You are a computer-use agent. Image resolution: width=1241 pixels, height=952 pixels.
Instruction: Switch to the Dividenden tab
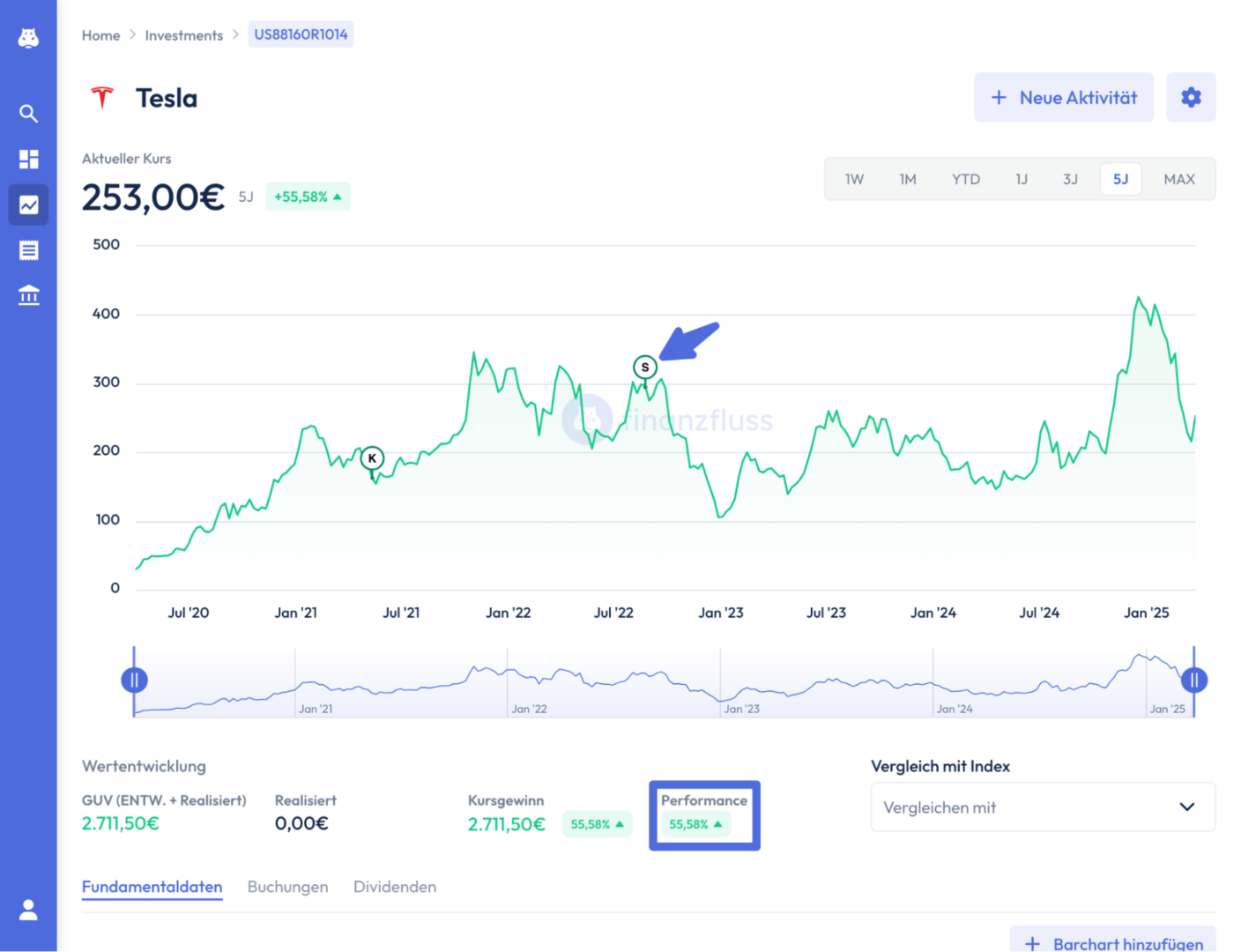(x=395, y=887)
